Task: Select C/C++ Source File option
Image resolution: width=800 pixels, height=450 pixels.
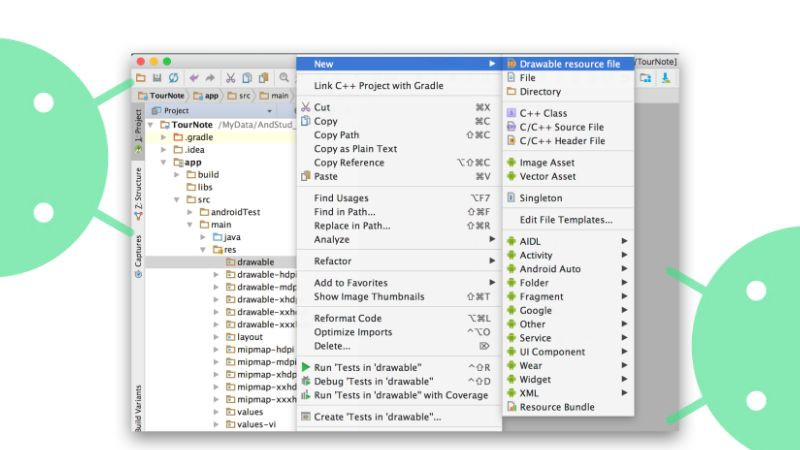Action: click(568, 127)
